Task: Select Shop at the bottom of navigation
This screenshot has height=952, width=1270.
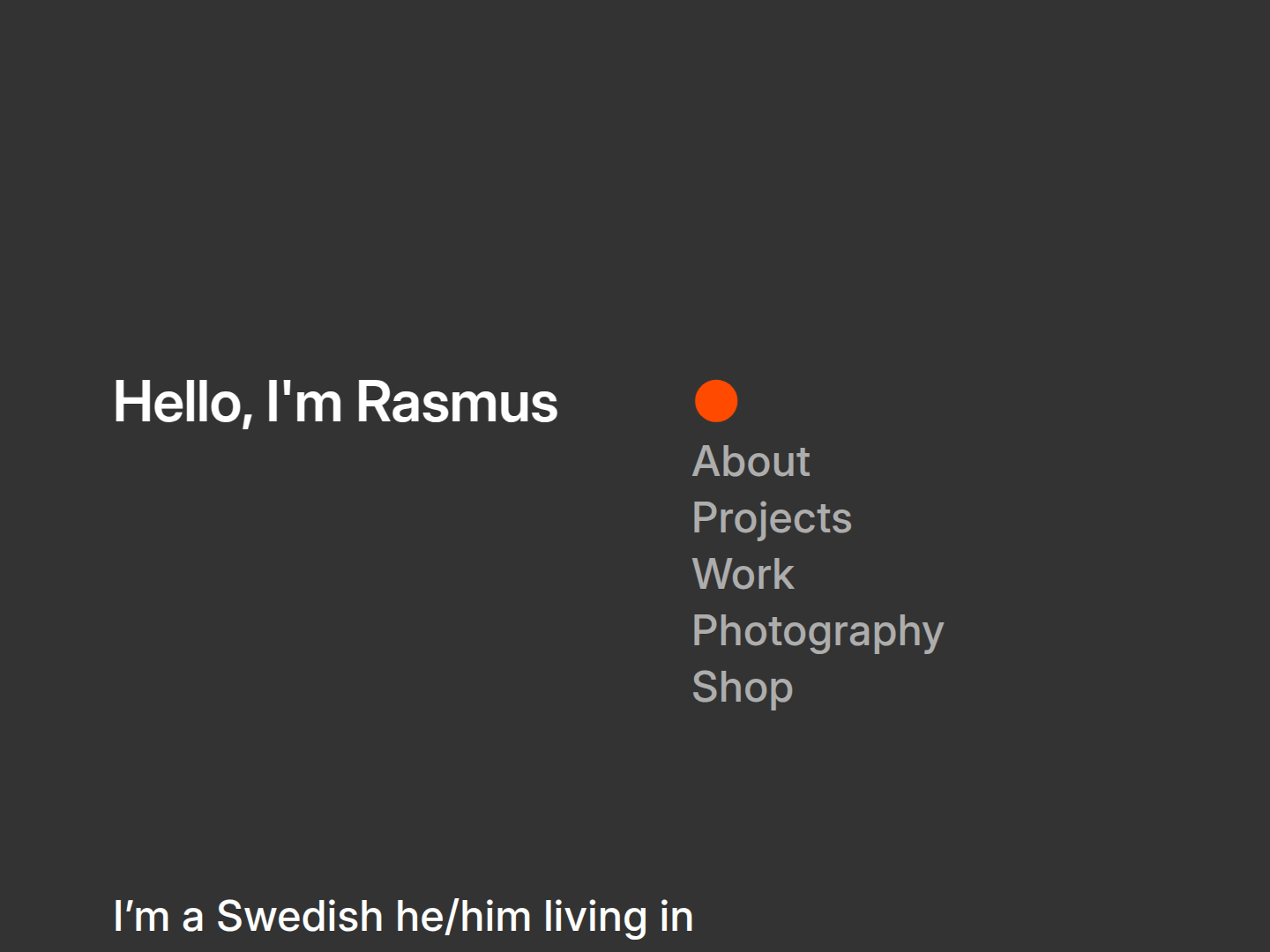Action: coord(743,687)
